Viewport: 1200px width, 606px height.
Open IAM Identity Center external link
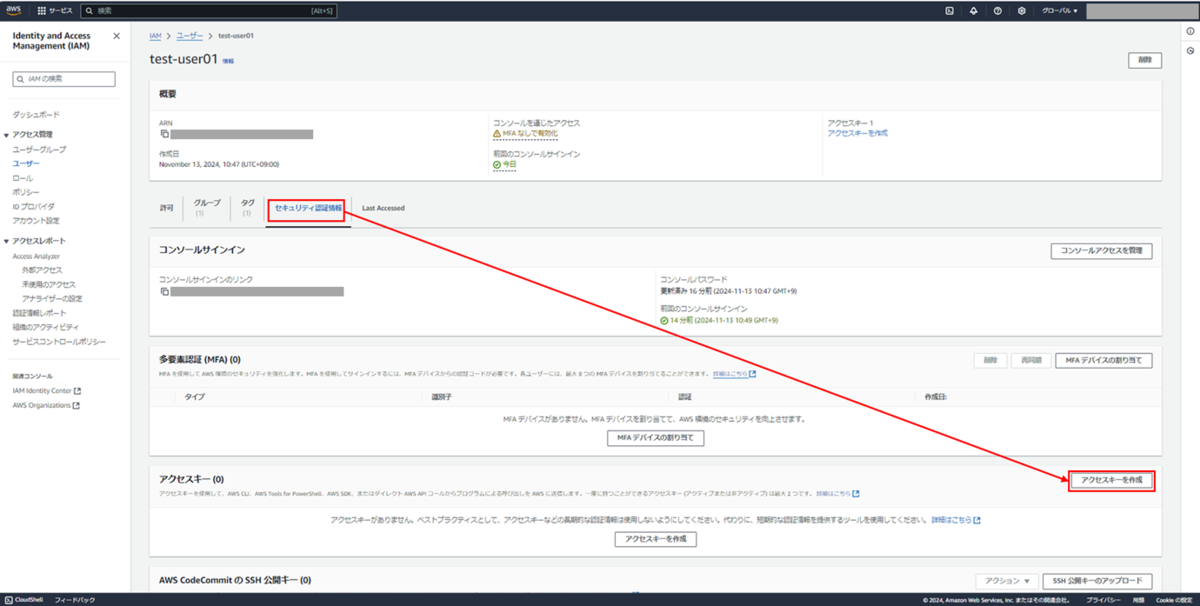(x=47, y=391)
